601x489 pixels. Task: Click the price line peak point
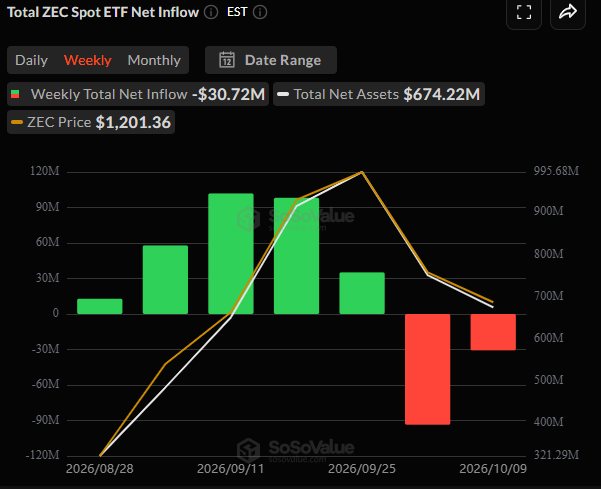tap(362, 172)
